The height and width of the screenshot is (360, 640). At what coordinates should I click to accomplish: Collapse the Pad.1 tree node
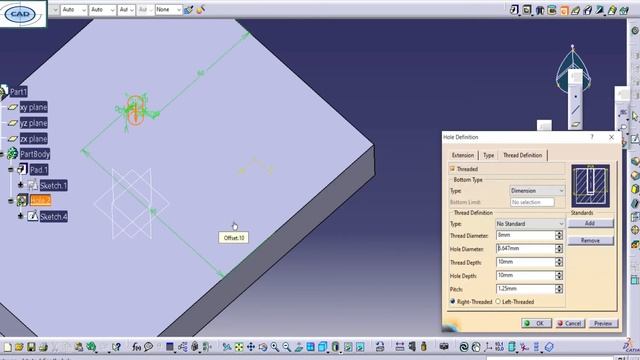[x=11, y=169]
